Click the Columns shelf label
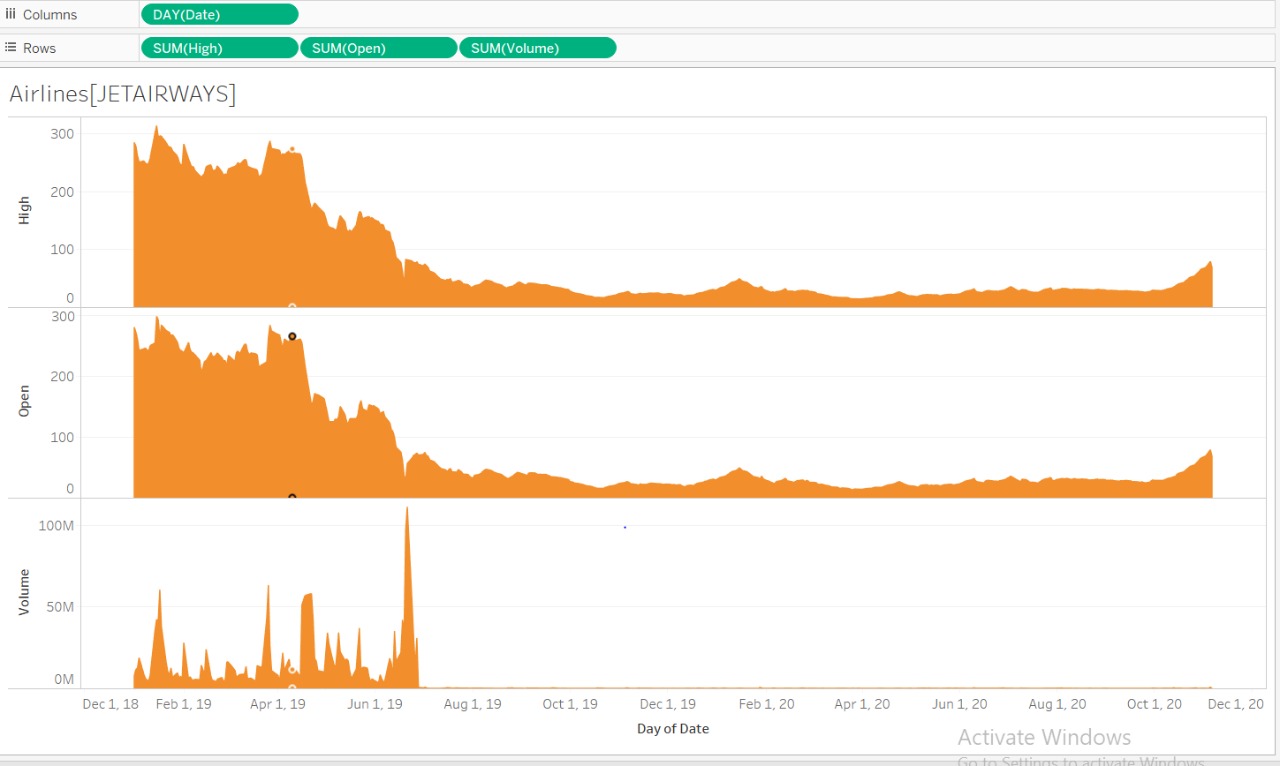The width and height of the screenshot is (1280, 766). click(x=50, y=15)
